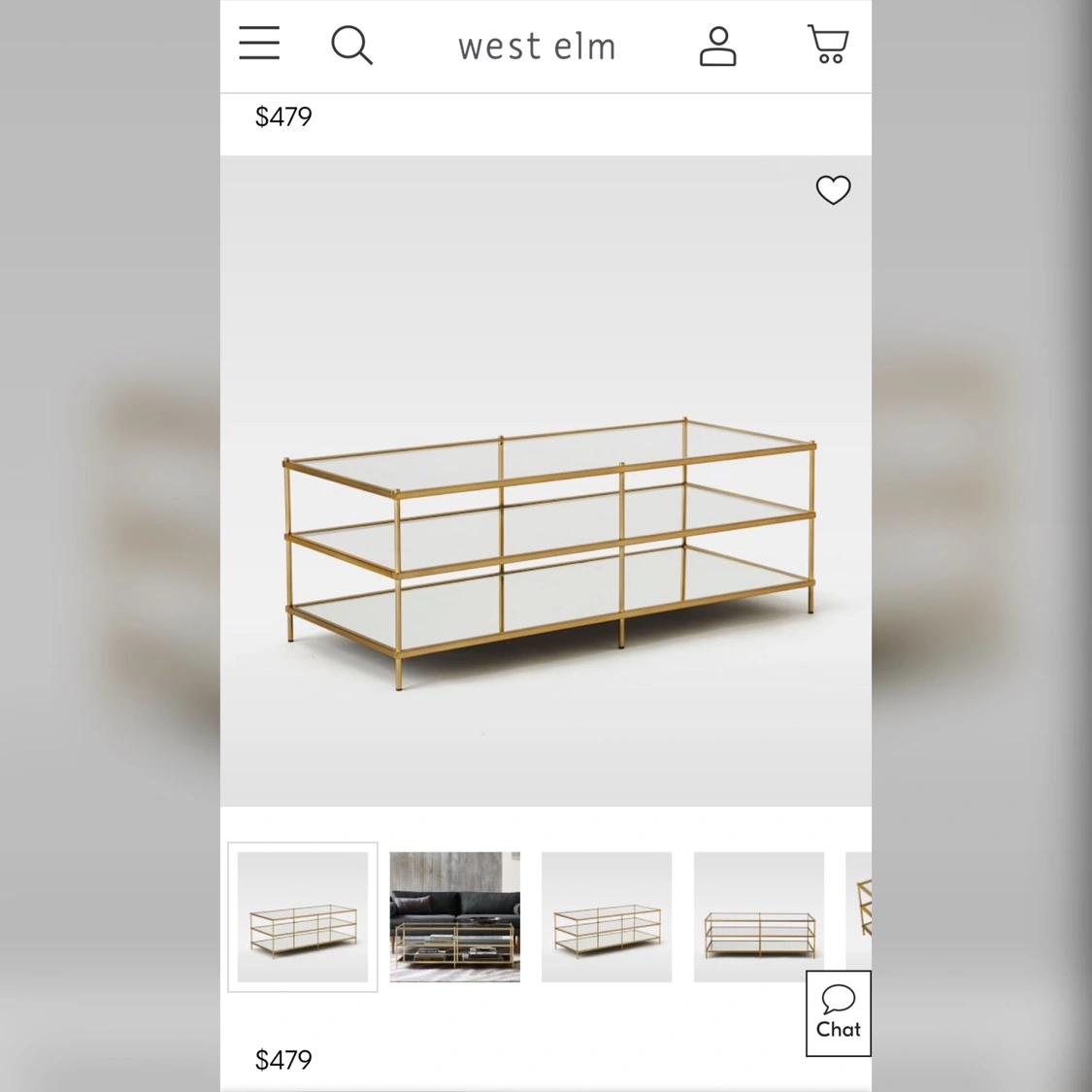Select the living room sofa thumbnail
The height and width of the screenshot is (1092, 1092).
click(455, 917)
